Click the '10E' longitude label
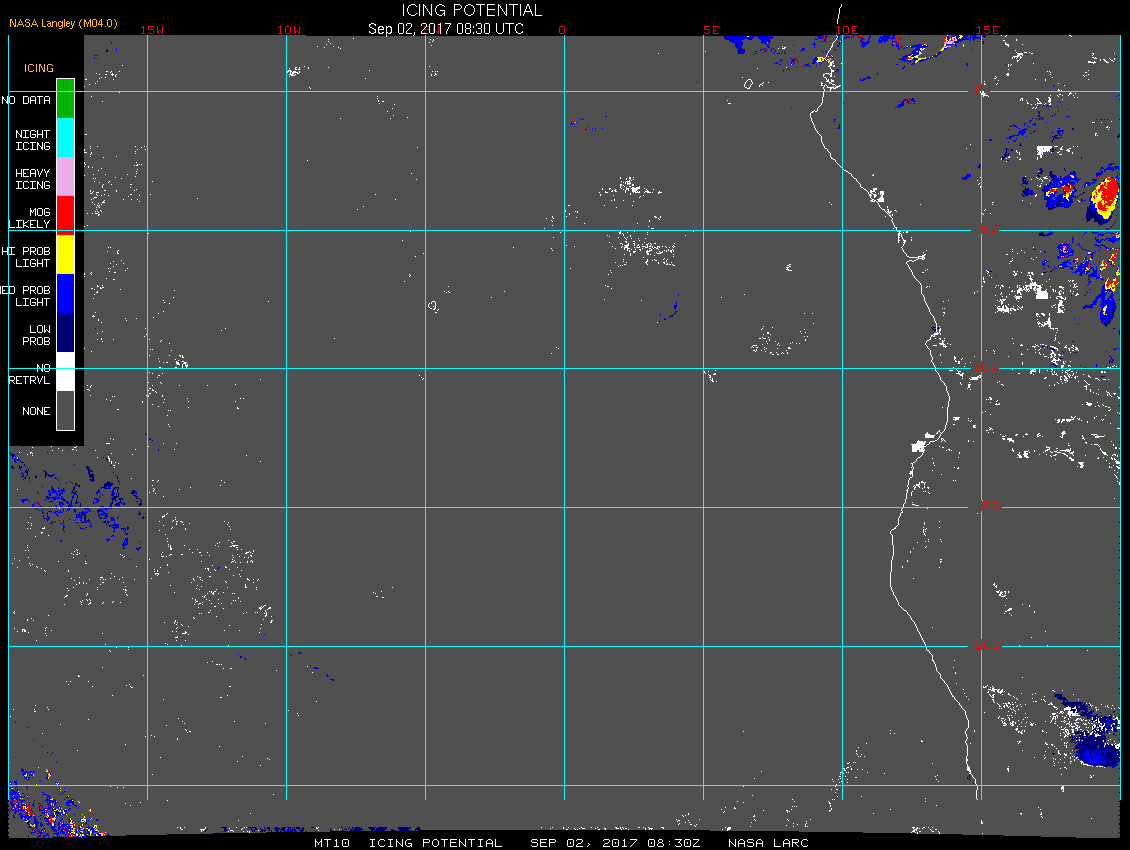1130x850 pixels. (x=847, y=30)
